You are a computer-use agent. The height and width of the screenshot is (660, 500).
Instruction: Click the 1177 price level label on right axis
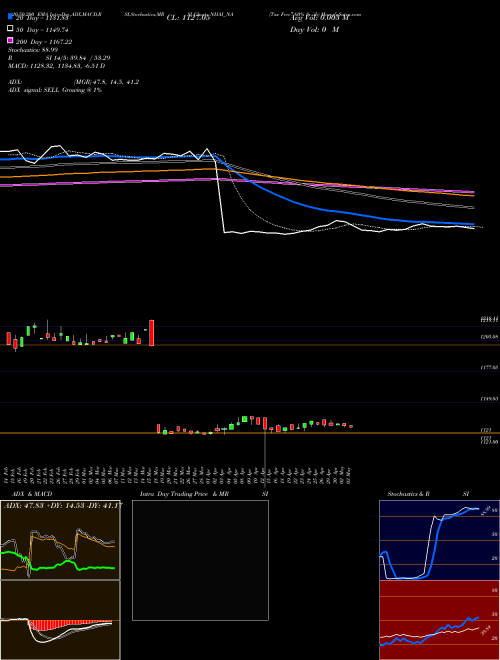(489, 367)
